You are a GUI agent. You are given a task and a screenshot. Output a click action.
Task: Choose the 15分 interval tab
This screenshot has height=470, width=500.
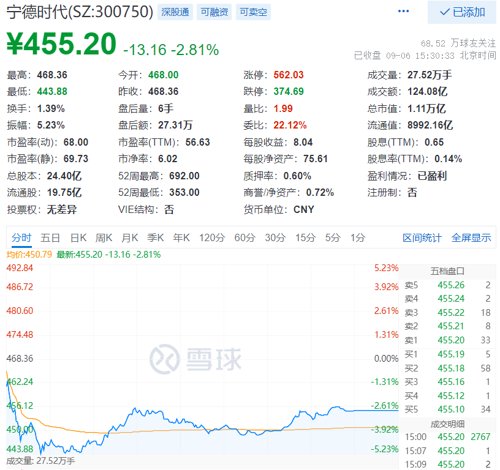[x=305, y=238]
